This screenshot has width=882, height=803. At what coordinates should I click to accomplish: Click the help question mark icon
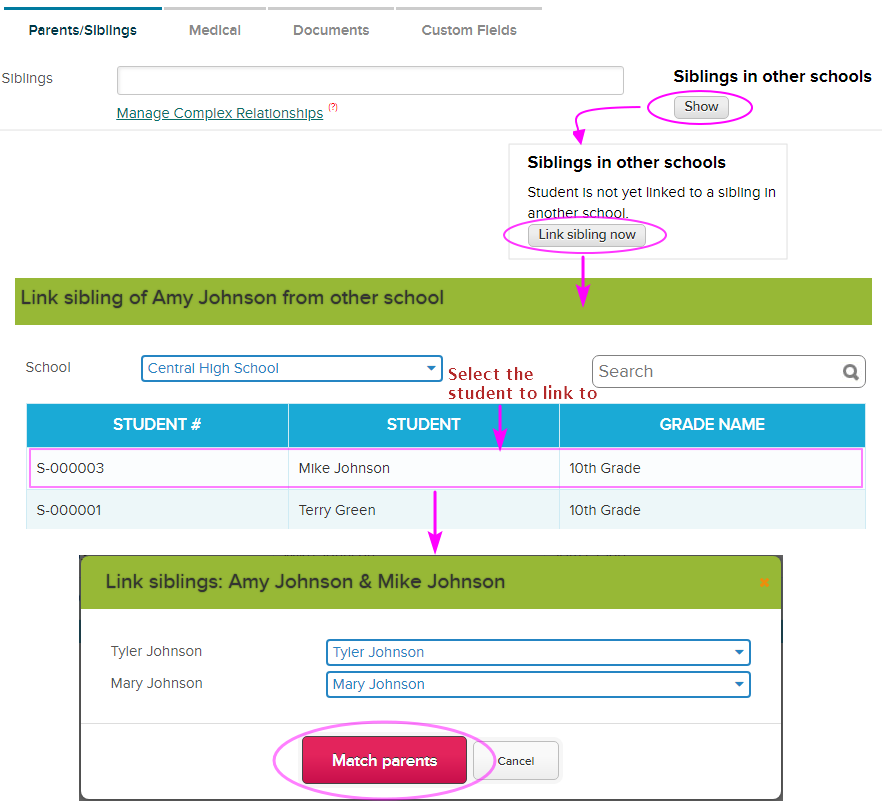pos(333,107)
